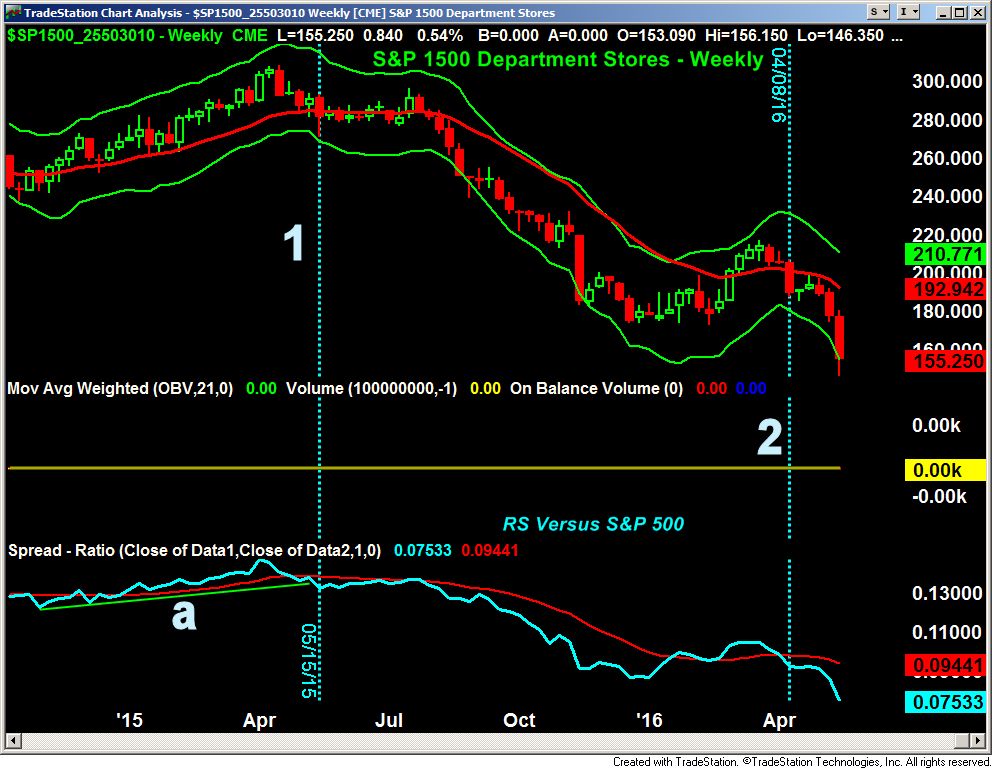This screenshot has height=768, width=992.
Task: Select the "Mov Avg Weighted (OBV,21,0)" indicator label
Action: coord(120,388)
